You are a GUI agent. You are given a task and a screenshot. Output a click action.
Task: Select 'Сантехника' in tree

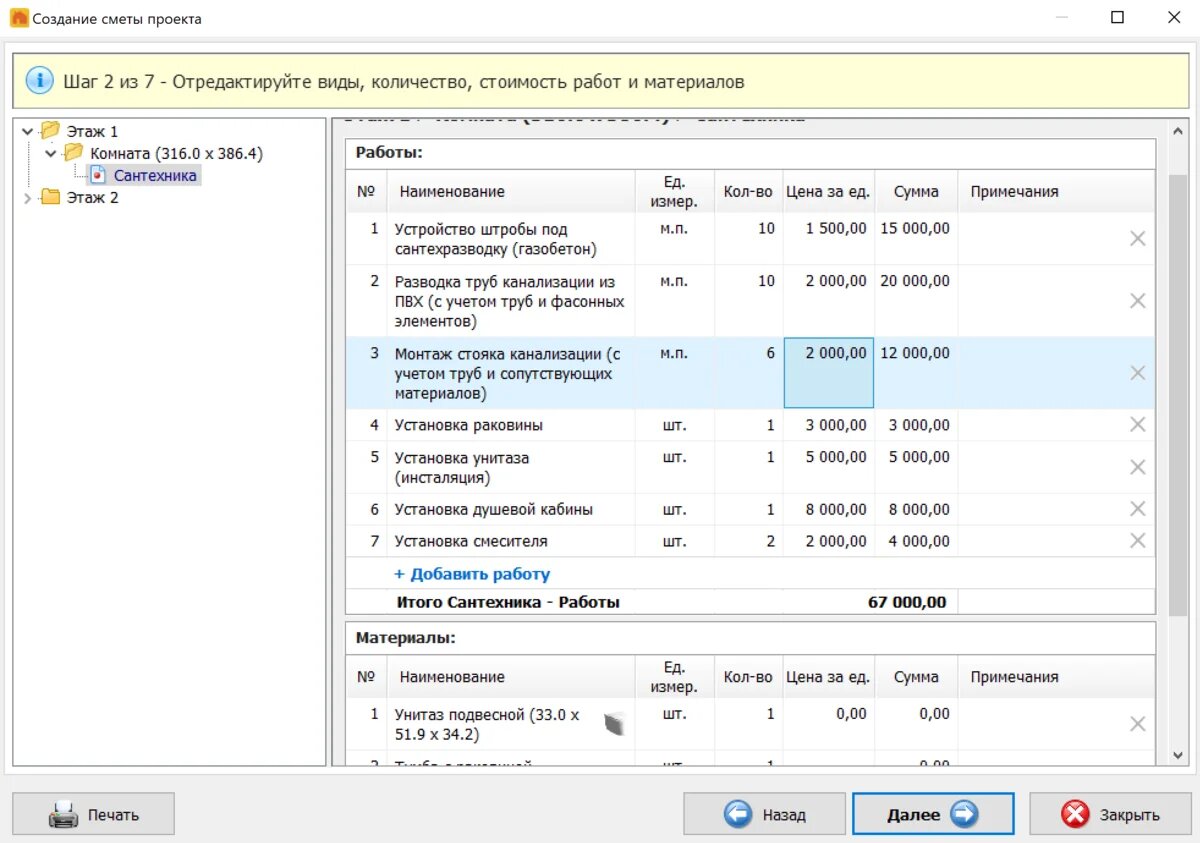pos(155,175)
